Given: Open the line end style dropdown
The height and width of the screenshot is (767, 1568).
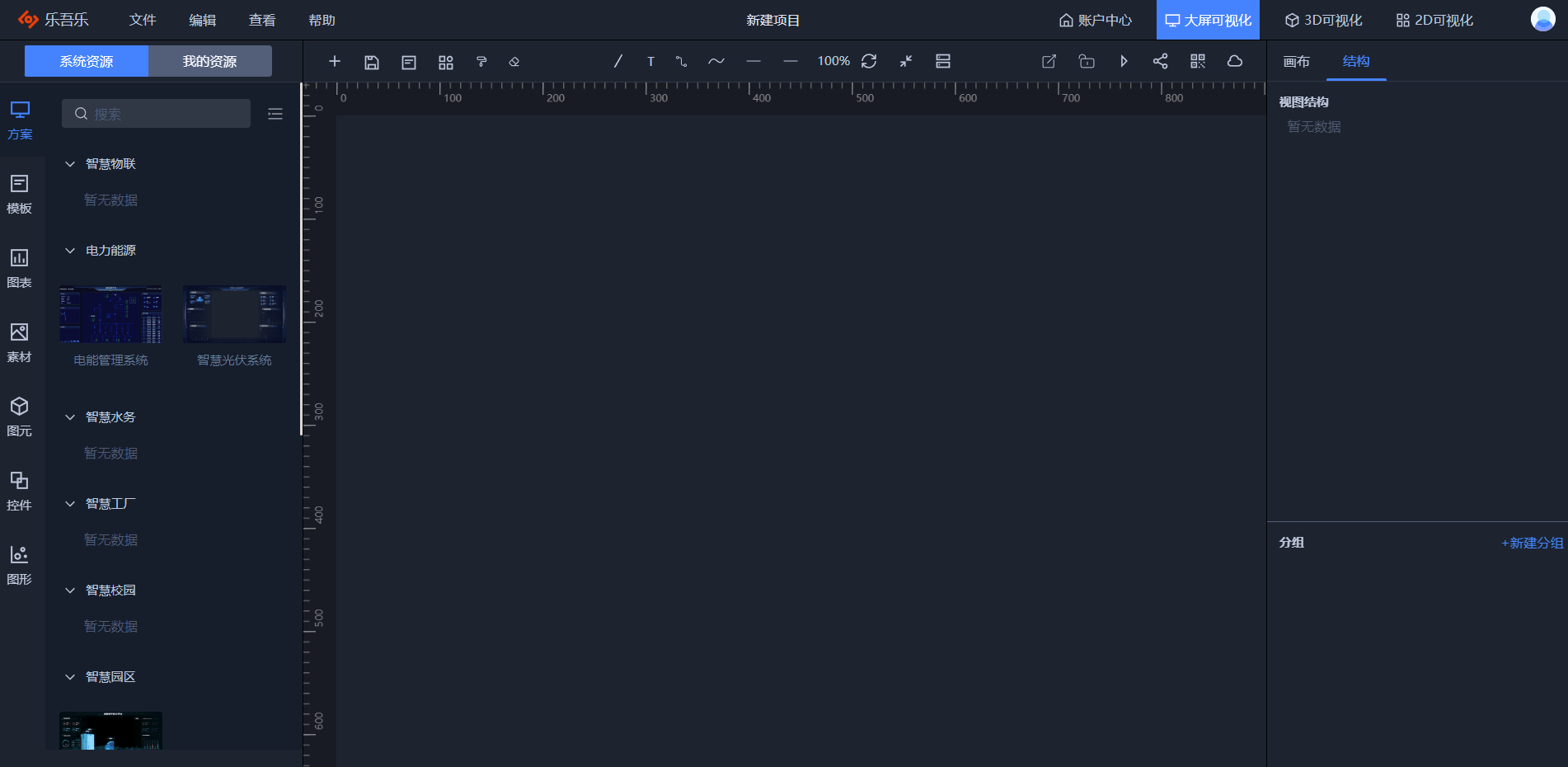Looking at the screenshot, I should click(791, 61).
